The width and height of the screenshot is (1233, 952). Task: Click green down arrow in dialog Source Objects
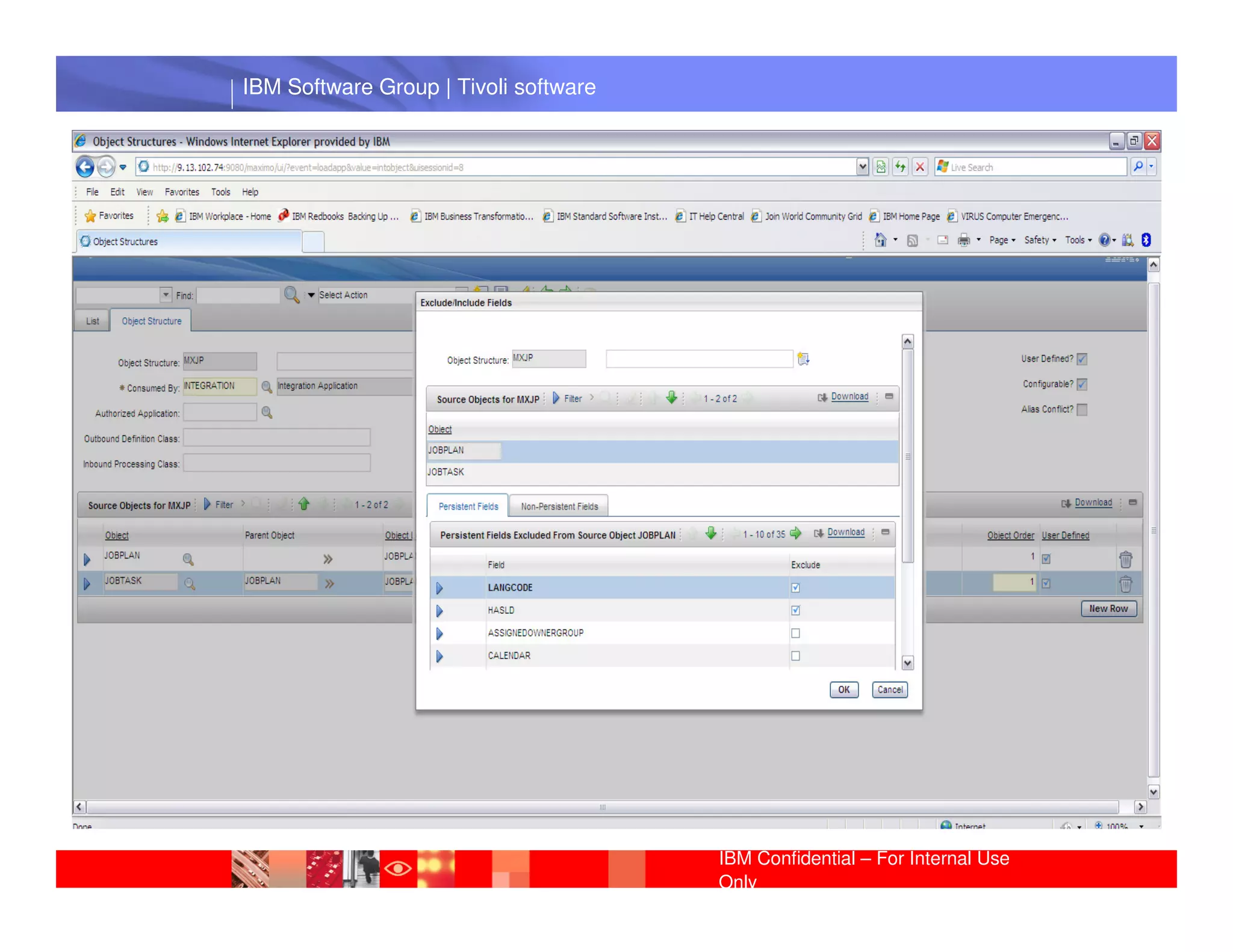point(672,397)
